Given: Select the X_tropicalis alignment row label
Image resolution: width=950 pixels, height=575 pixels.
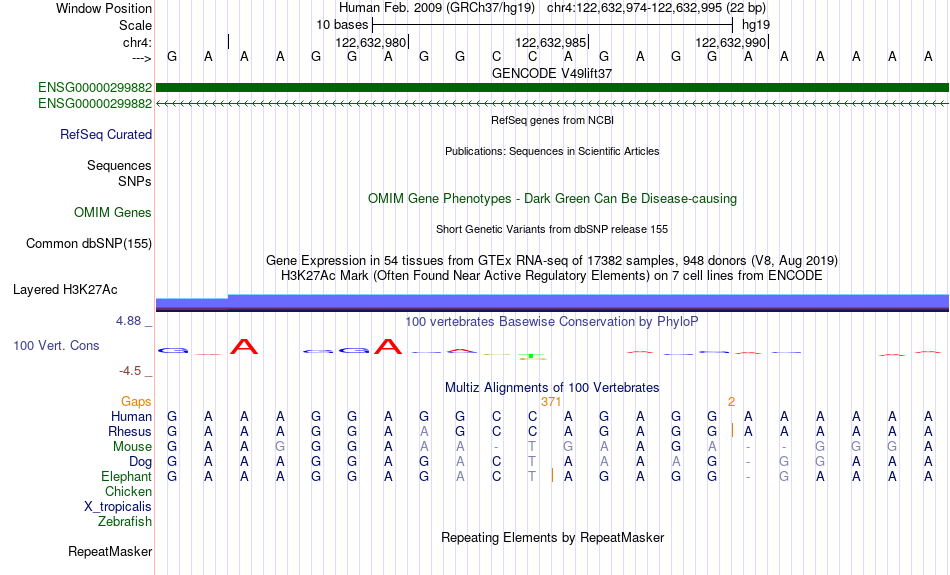Looking at the screenshot, I should point(118,507).
